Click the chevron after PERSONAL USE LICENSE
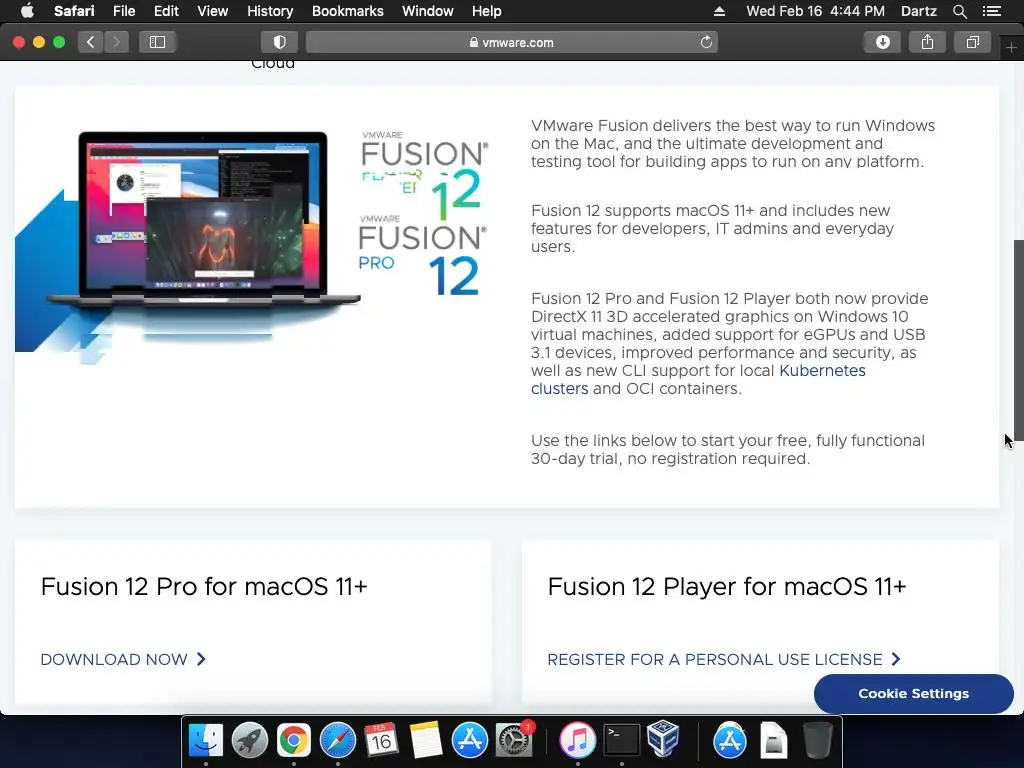1024x768 pixels. (896, 659)
